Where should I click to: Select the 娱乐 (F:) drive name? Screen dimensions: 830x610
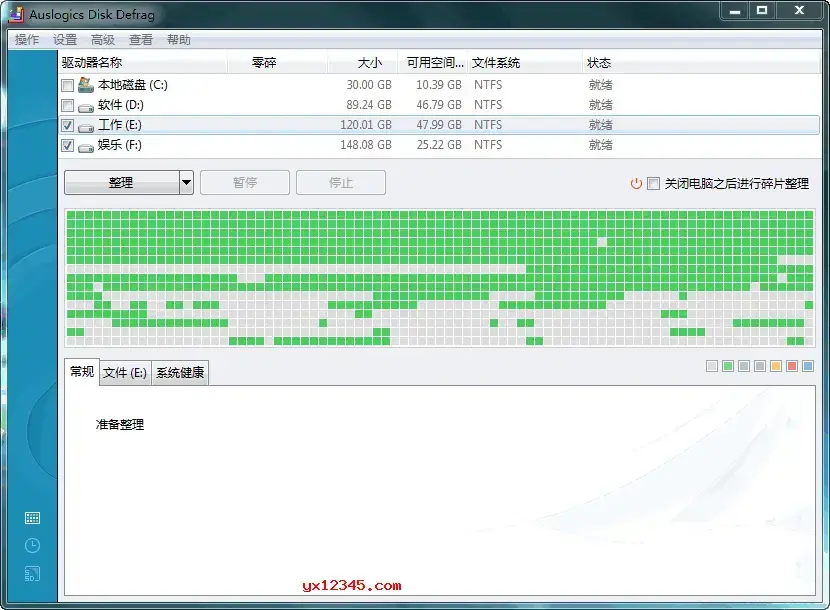coord(120,145)
